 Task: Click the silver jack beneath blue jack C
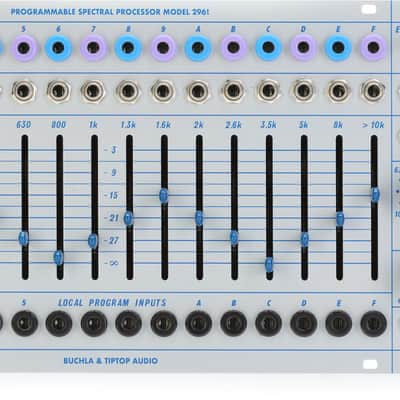tap(268, 91)
